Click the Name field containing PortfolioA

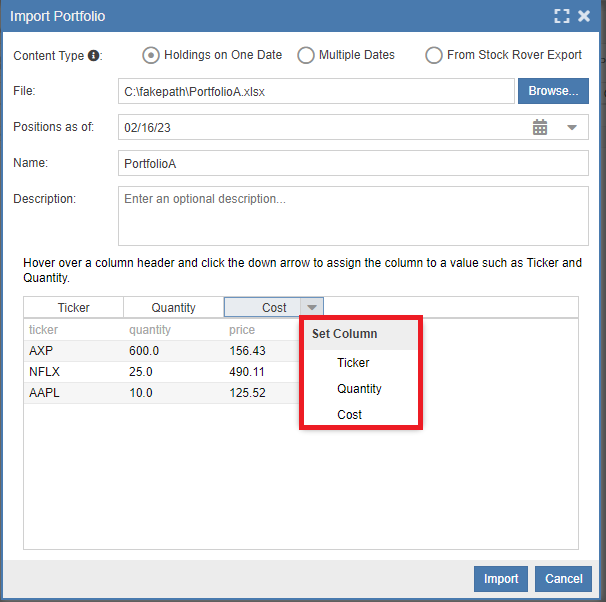point(352,163)
